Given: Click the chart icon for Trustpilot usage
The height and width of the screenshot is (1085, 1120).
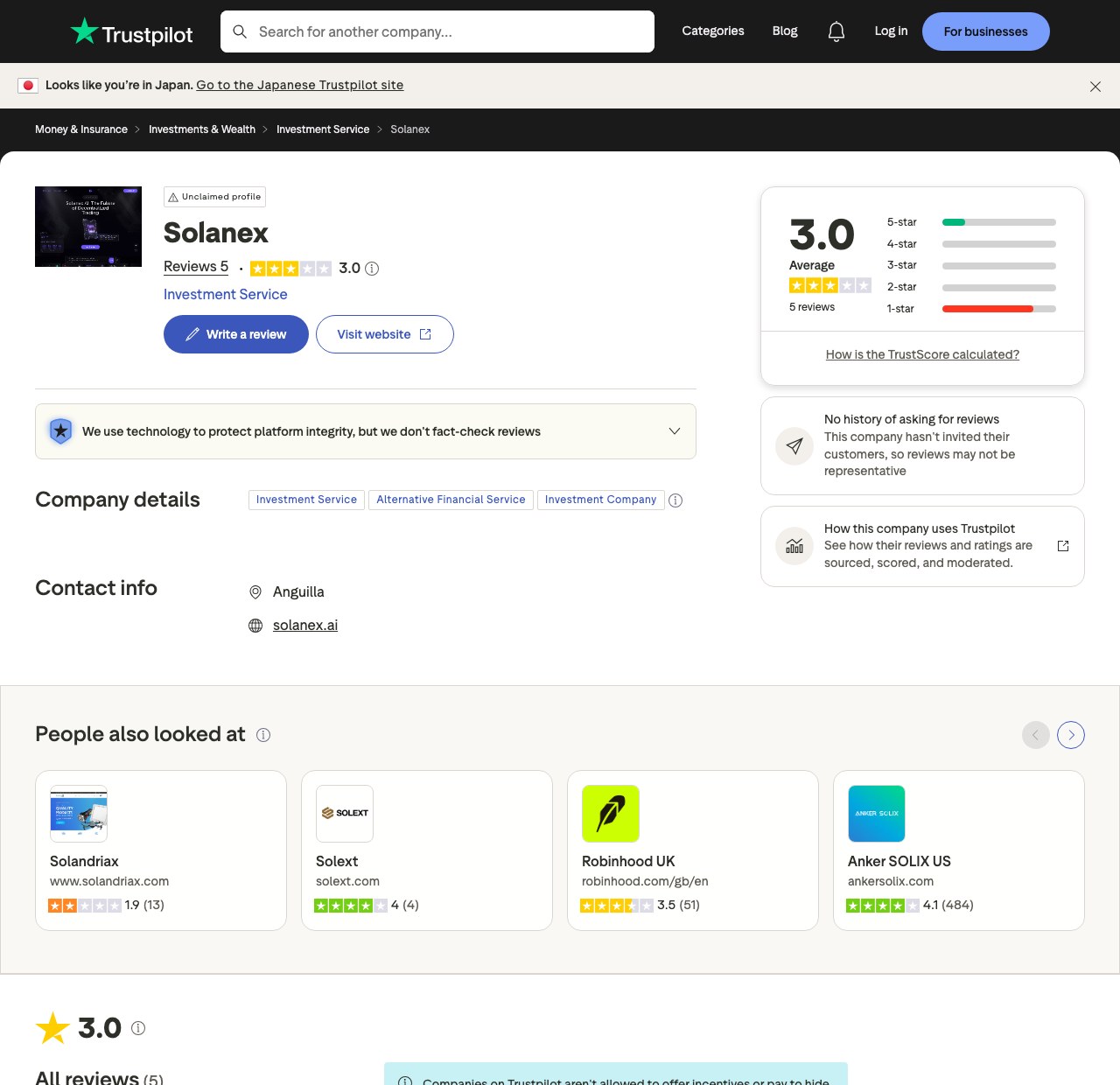Looking at the screenshot, I should [x=794, y=546].
